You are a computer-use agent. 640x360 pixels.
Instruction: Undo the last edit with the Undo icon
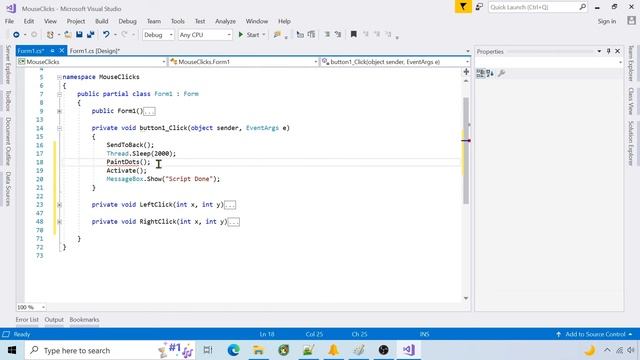[x=106, y=35]
